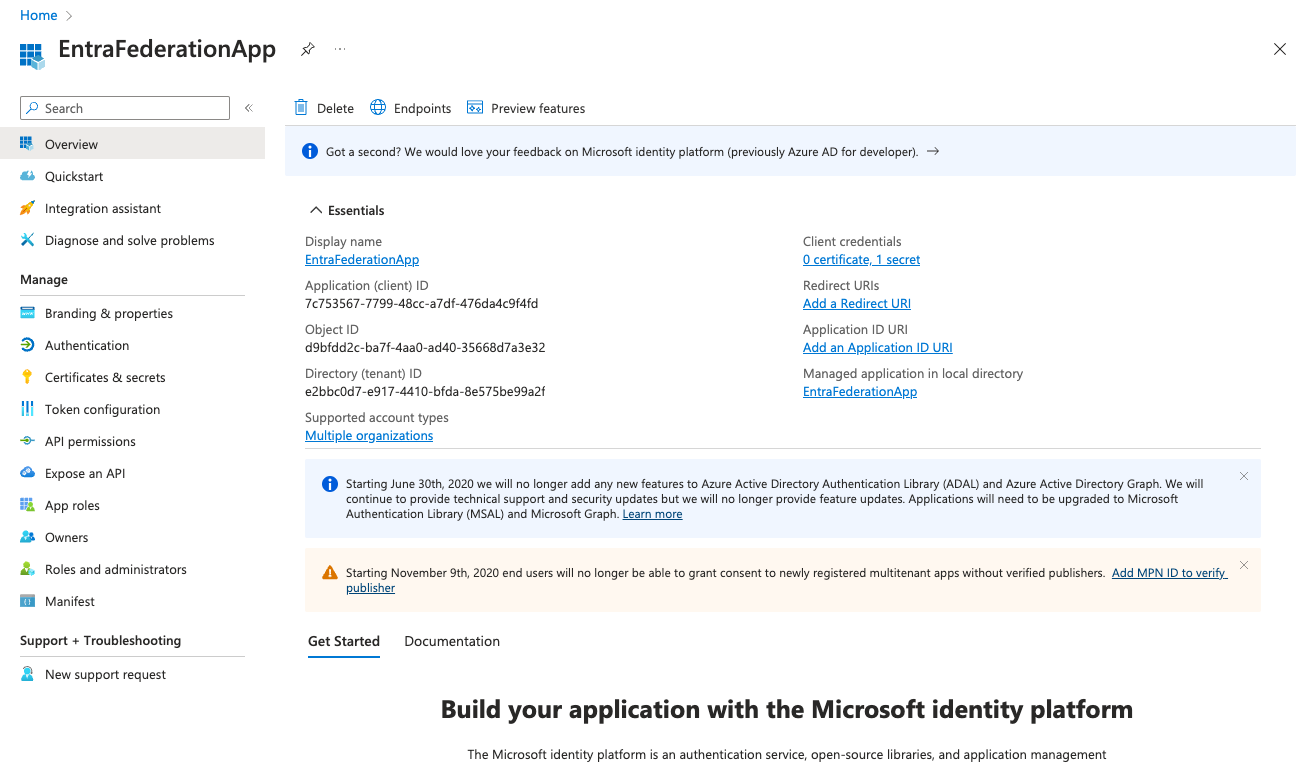Click the 0 certificate, 1 secret link
This screenshot has height=766, width=1300.
861,260
